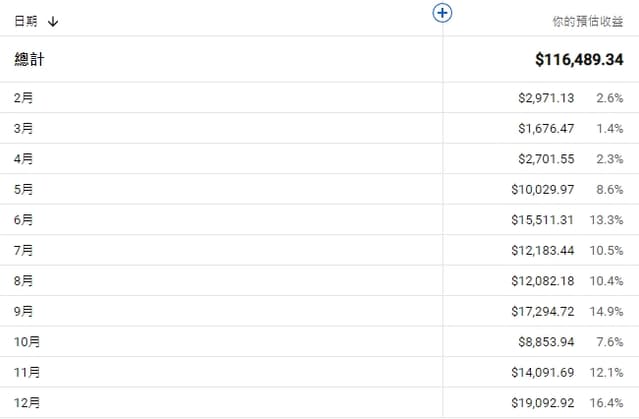Select the 3月 row
The image size is (639, 419).
[x=24, y=128]
